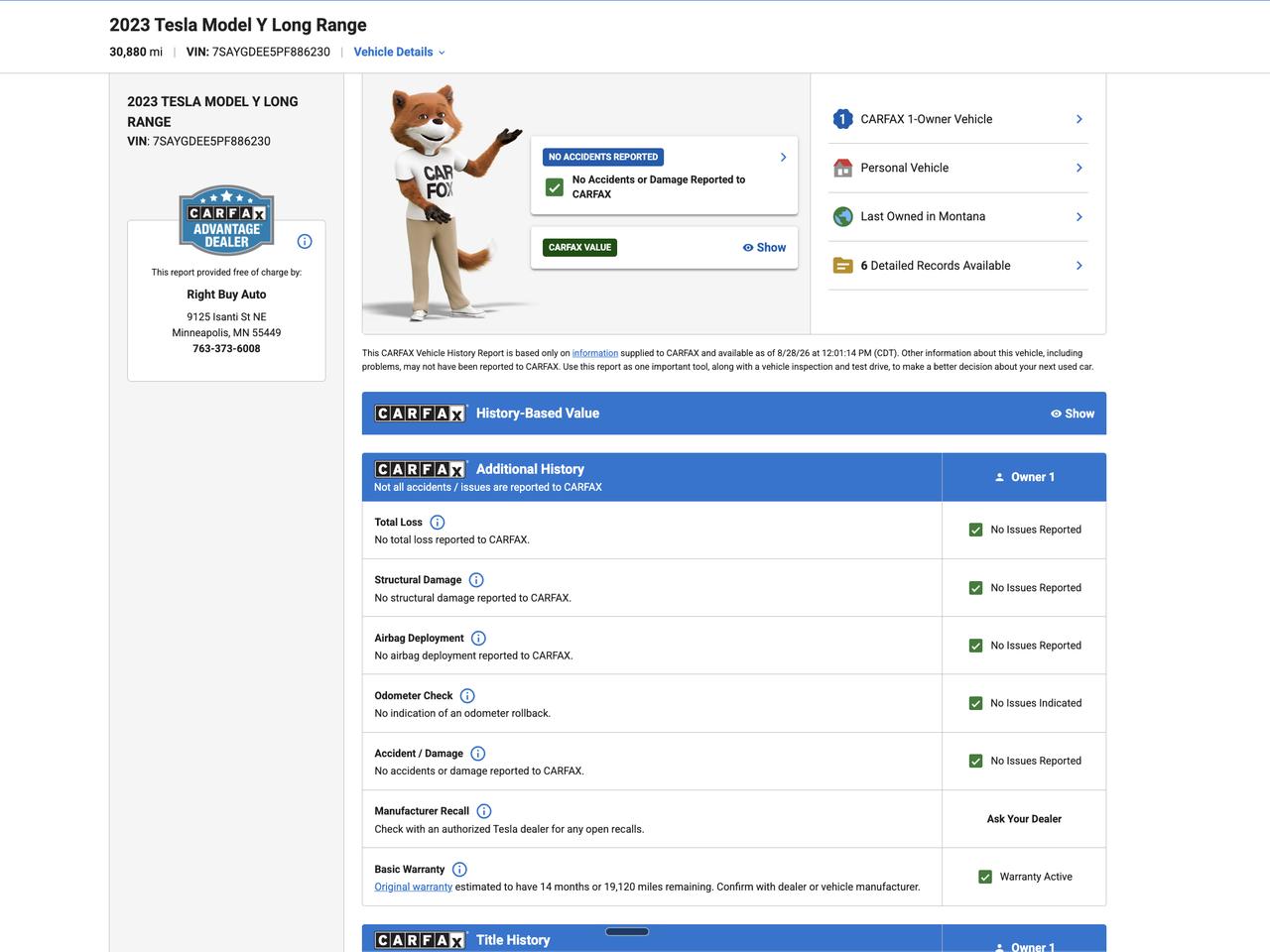Click the Title History heading

point(513,940)
